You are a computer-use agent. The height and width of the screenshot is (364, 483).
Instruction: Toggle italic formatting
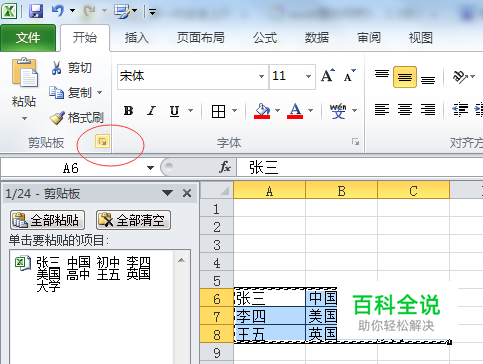coord(152,111)
